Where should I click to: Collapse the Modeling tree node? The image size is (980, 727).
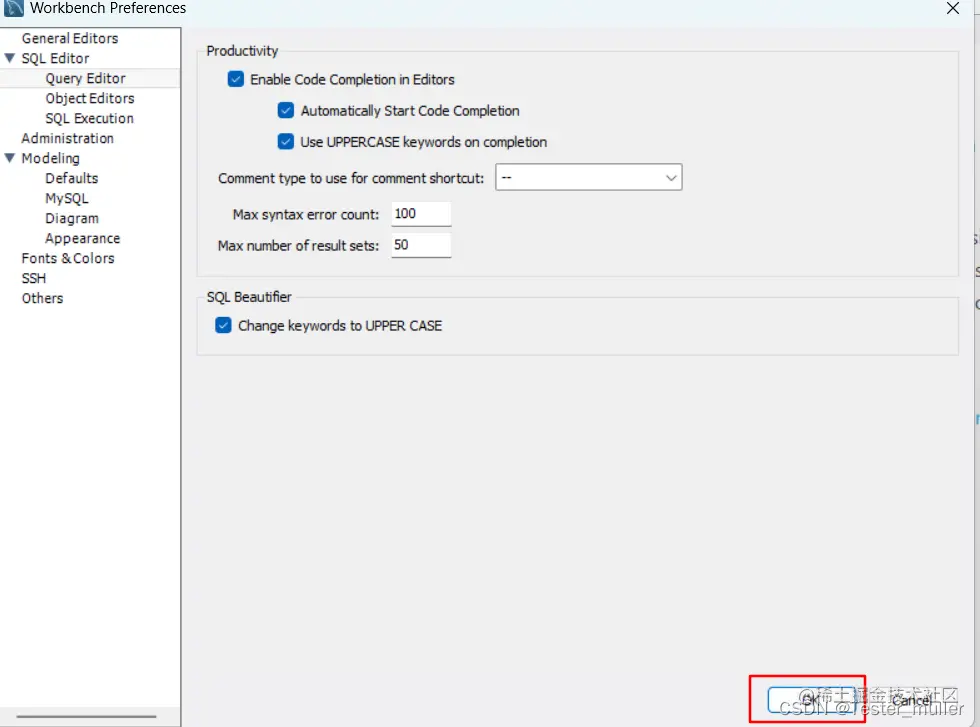click(9, 158)
